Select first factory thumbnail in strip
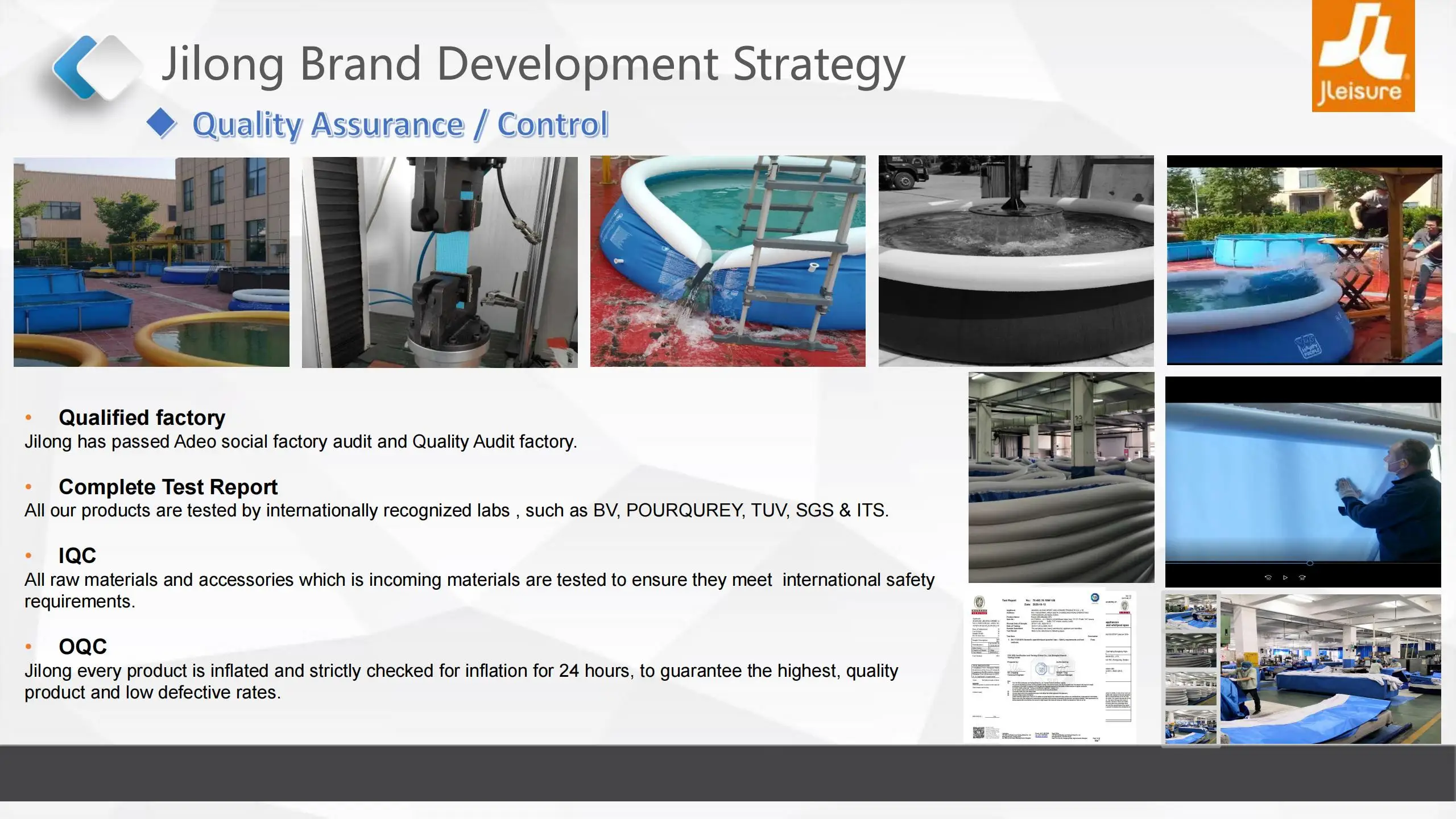 (1190, 612)
